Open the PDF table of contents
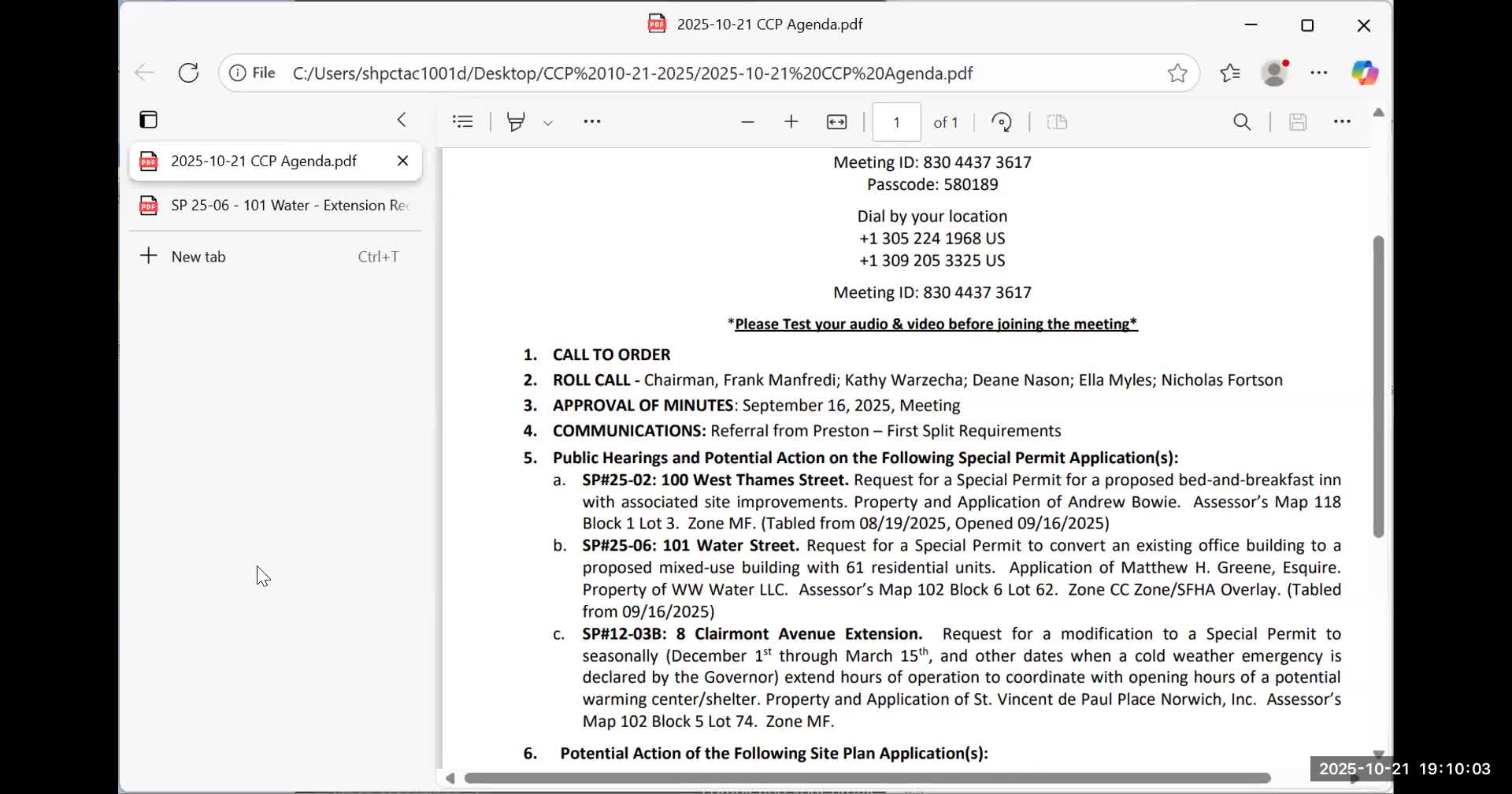 pos(463,122)
